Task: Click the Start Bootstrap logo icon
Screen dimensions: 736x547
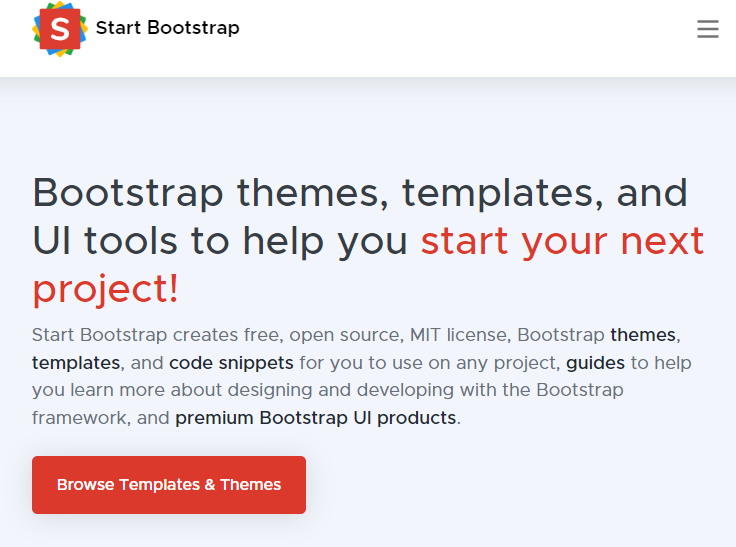Action: (60, 29)
